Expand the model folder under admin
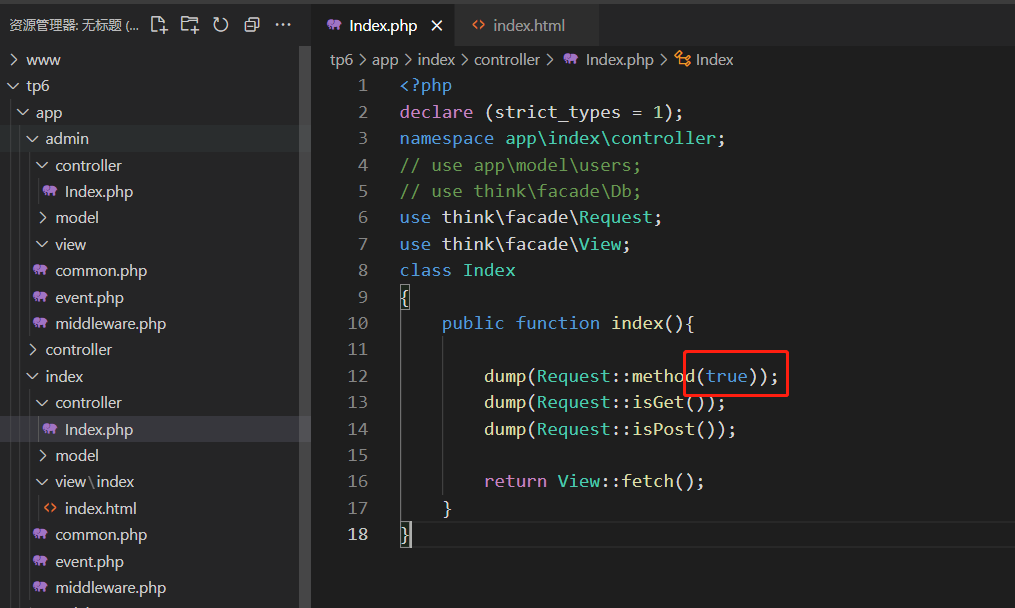 click(x=155, y=218)
